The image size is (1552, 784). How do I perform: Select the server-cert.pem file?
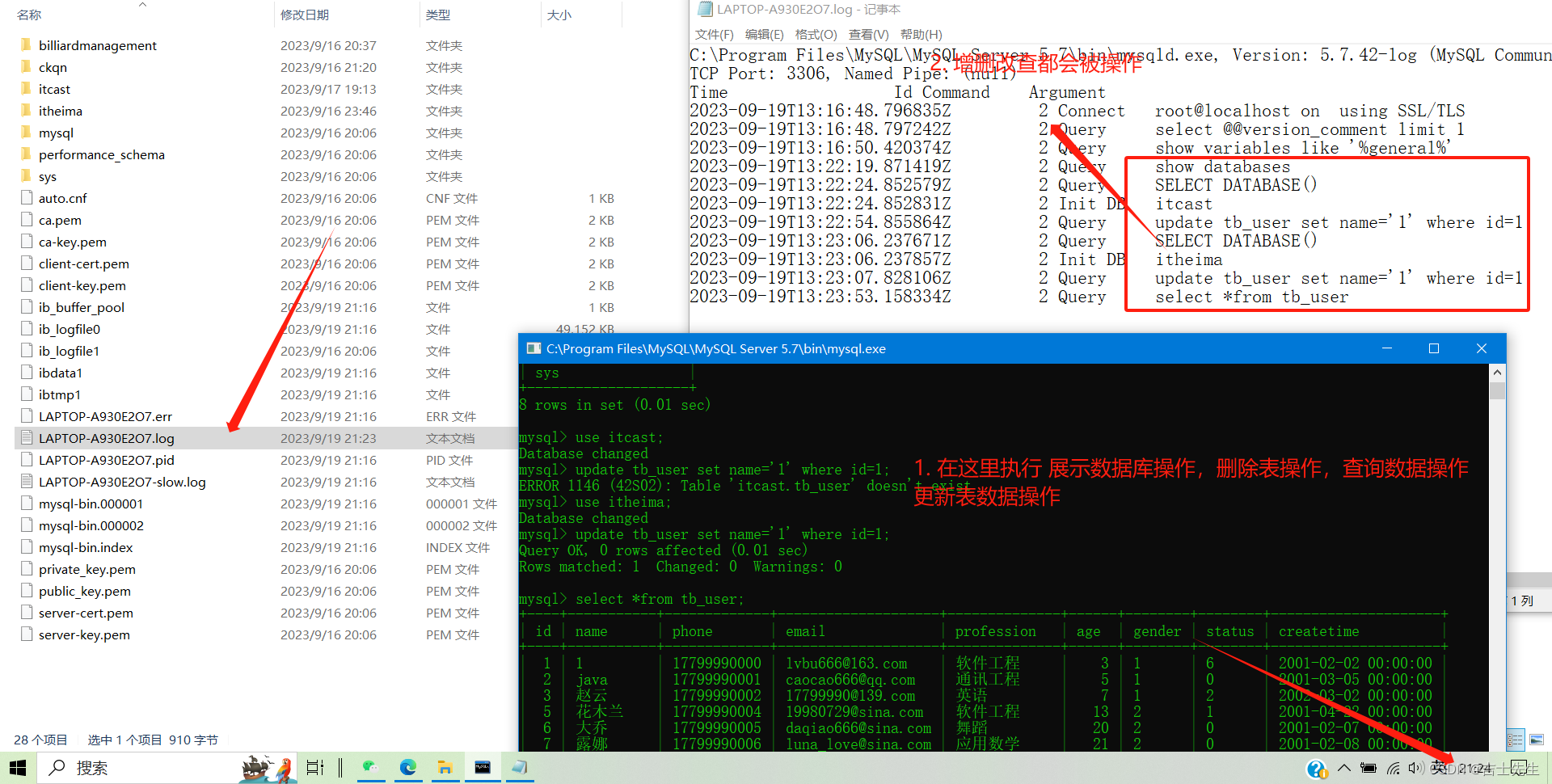pos(86,613)
